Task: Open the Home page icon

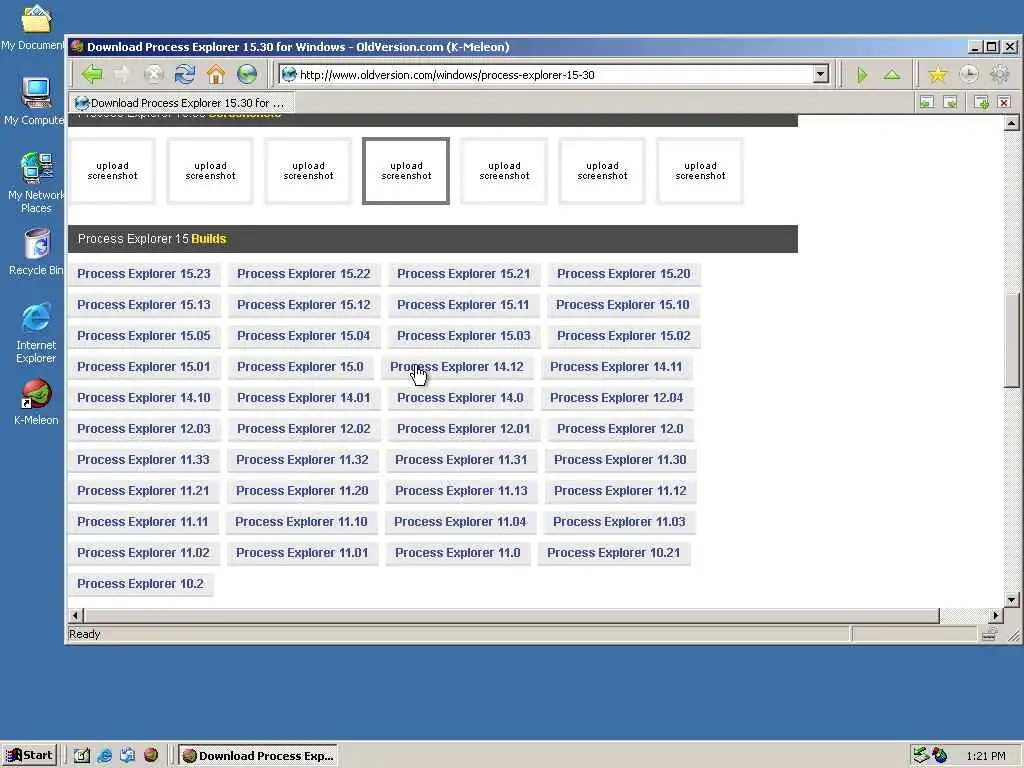Action: pos(216,74)
